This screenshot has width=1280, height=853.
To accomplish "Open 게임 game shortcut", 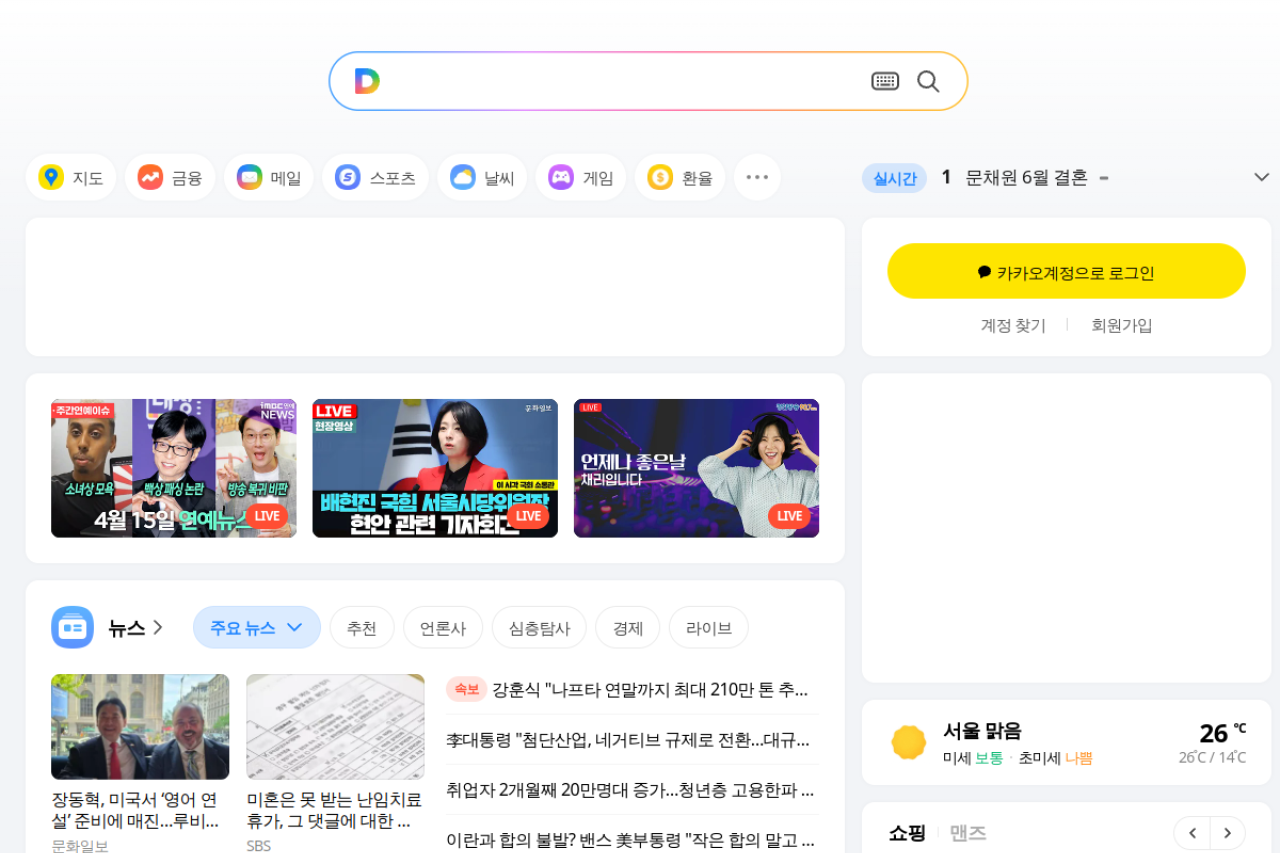I will tap(581, 178).
